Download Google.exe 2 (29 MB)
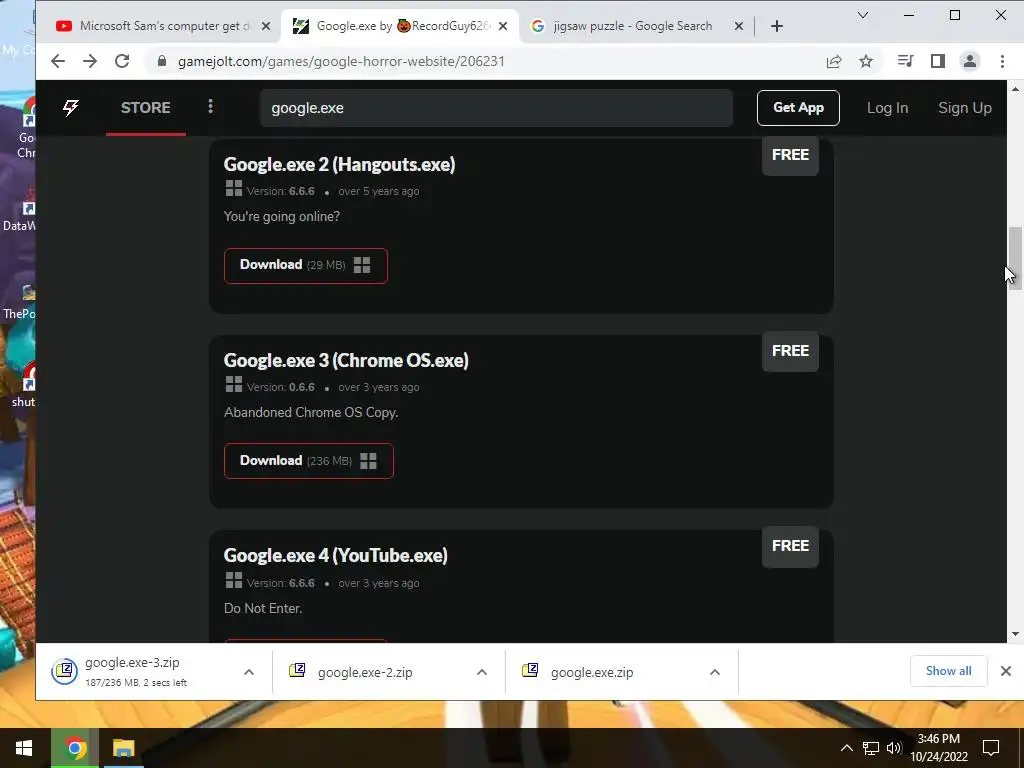Screen dimensions: 1024x768 coord(306,265)
